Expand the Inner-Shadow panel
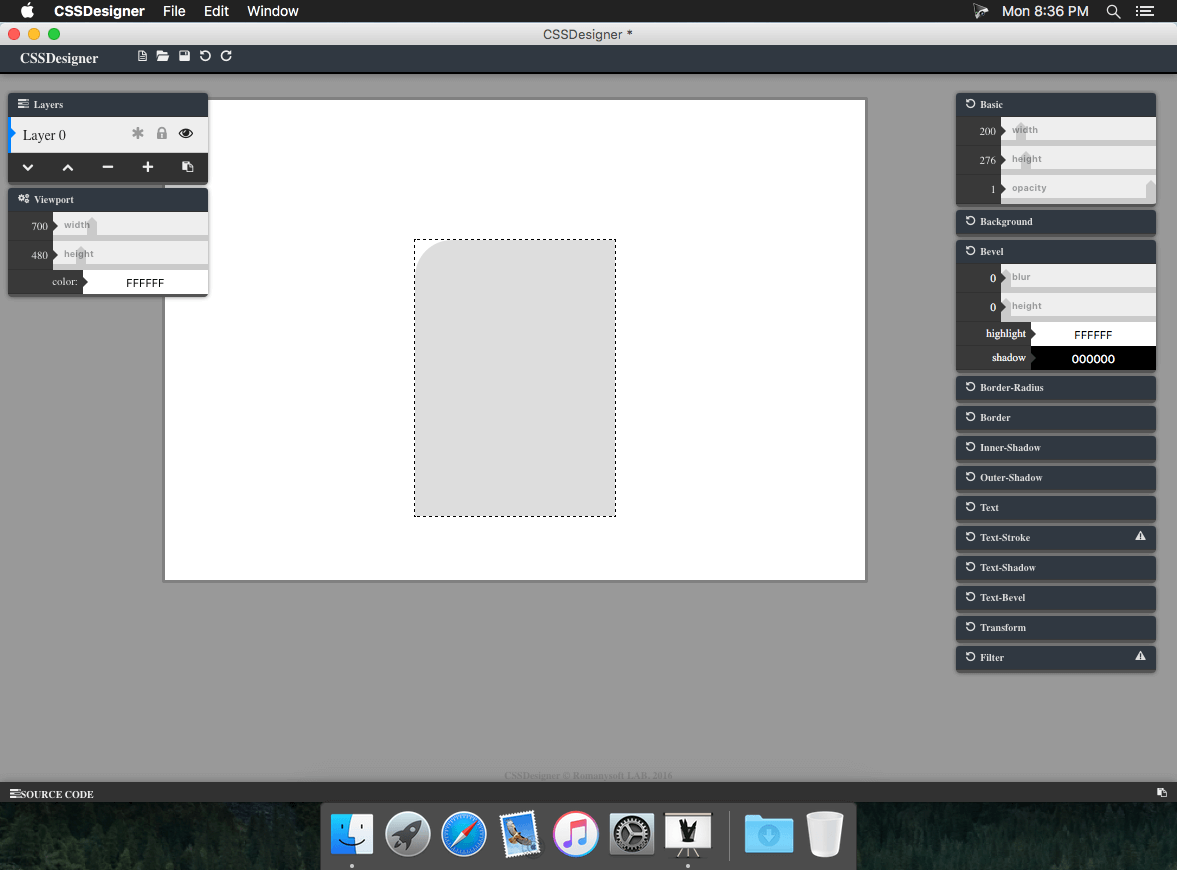1177x870 pixels. tap(1055, 447)
